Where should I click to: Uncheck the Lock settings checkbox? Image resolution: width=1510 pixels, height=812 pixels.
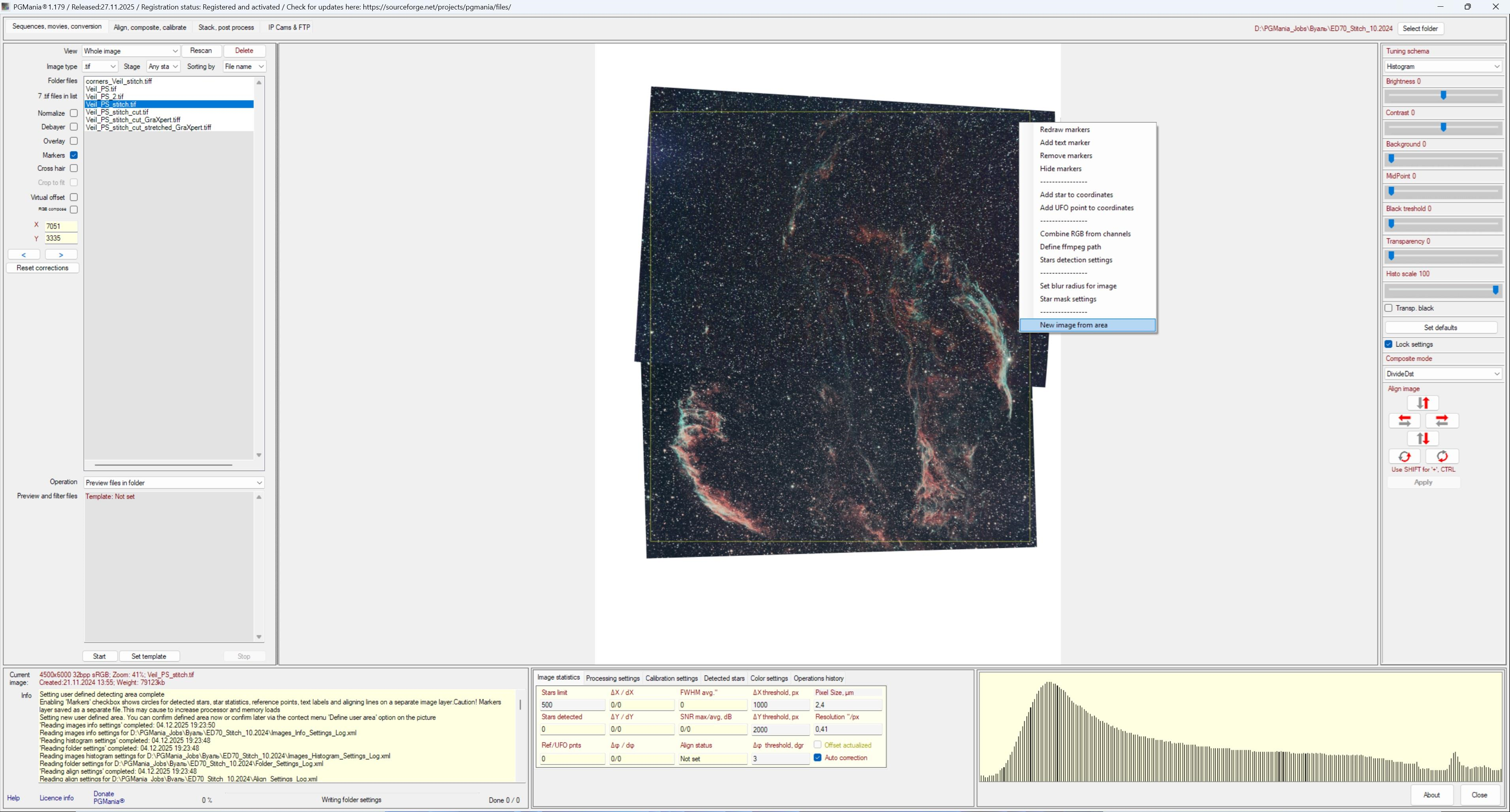(1389, 345)
